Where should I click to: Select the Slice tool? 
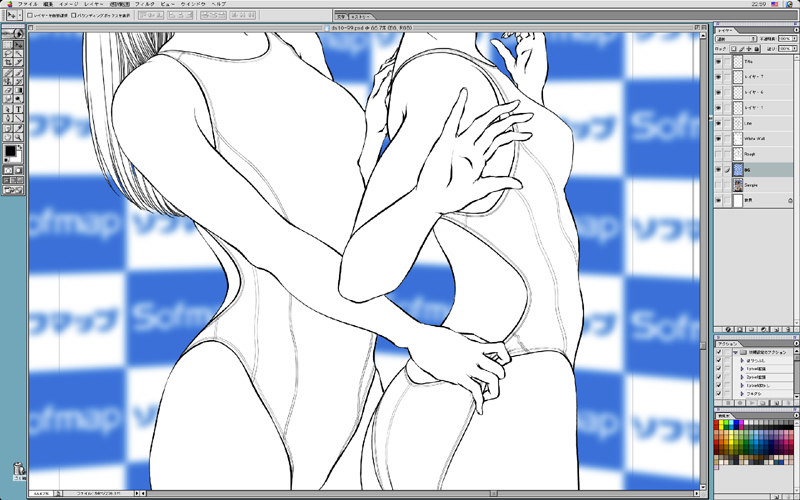click(x=18, y=62)
